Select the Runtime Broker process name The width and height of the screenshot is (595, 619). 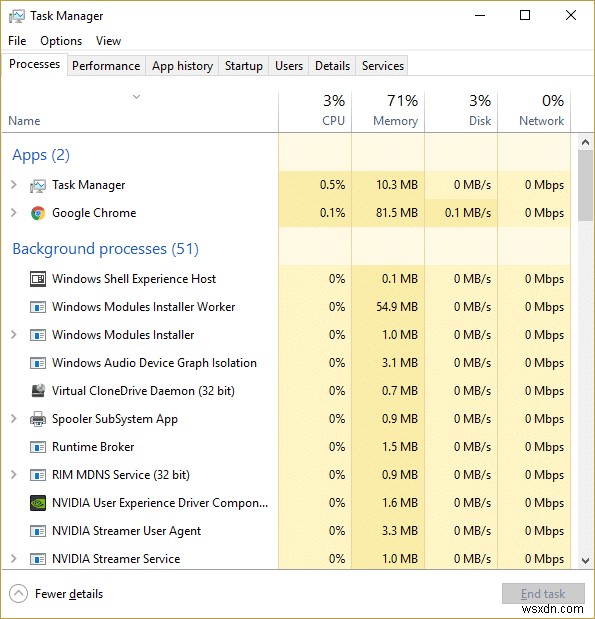(x=93, y=447)
